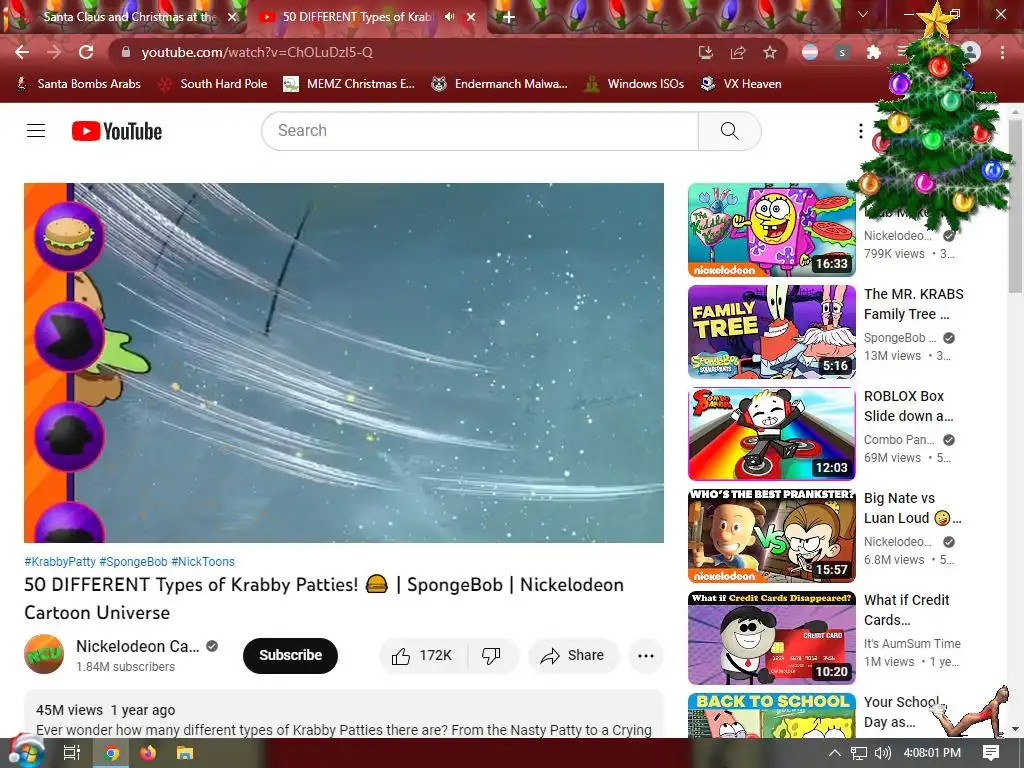Open What if Credit Cards Disappeared thumbnail
This screenshot has width=1024, height=768.
771,637
